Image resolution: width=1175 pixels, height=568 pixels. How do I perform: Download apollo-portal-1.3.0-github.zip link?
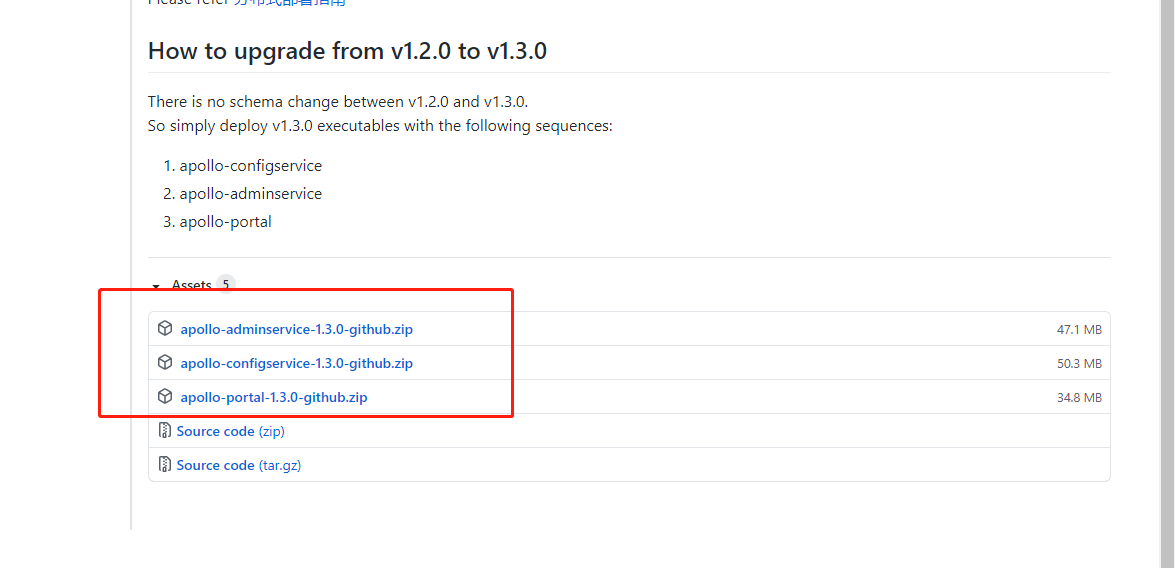pos(274,397)
